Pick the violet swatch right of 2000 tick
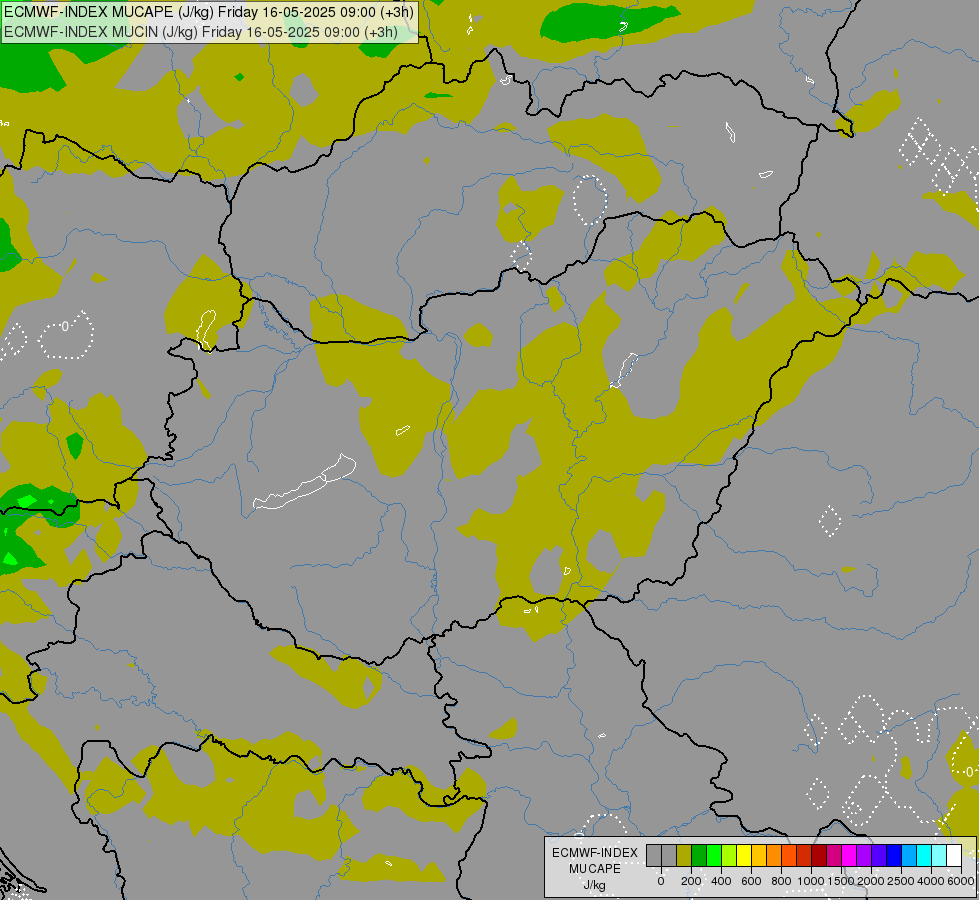The image size is (979, 900). coord(880,855)
